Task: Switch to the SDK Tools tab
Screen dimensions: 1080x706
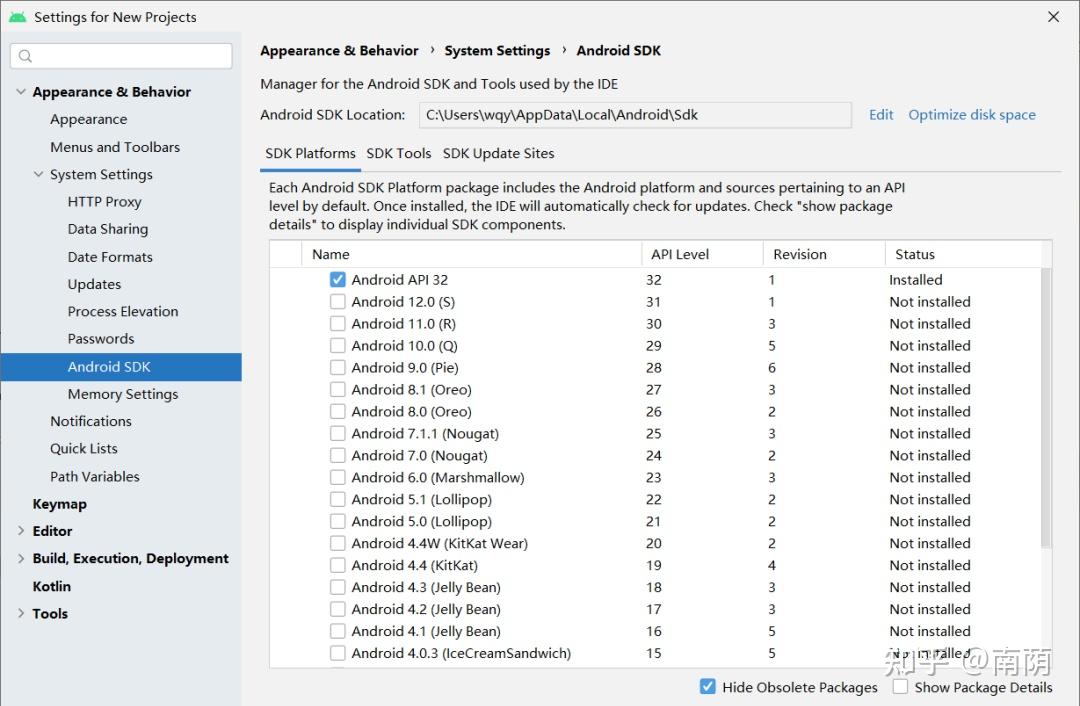Action: pos(399,154)
